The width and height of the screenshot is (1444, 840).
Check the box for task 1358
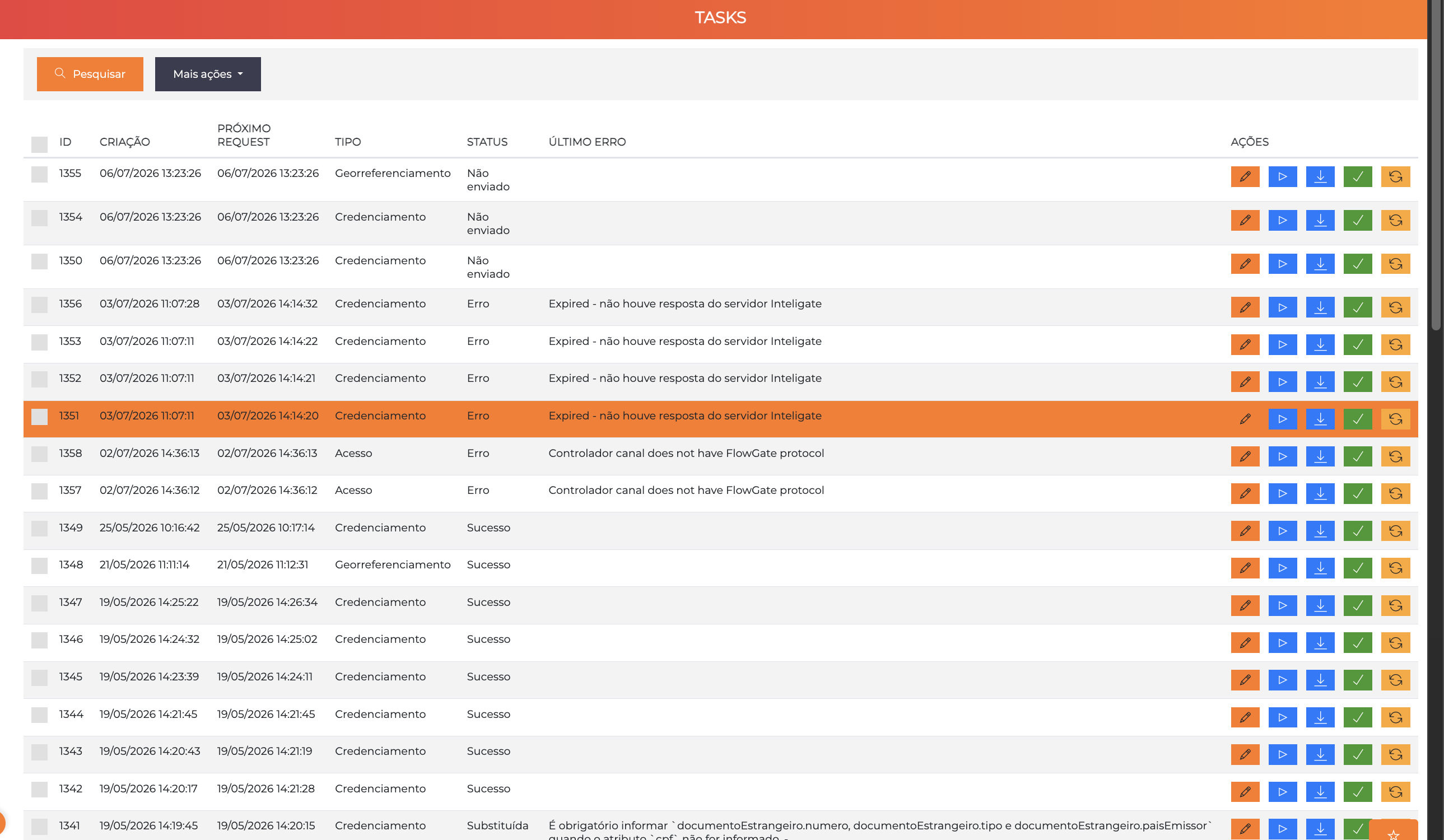[x=39, y=454]
